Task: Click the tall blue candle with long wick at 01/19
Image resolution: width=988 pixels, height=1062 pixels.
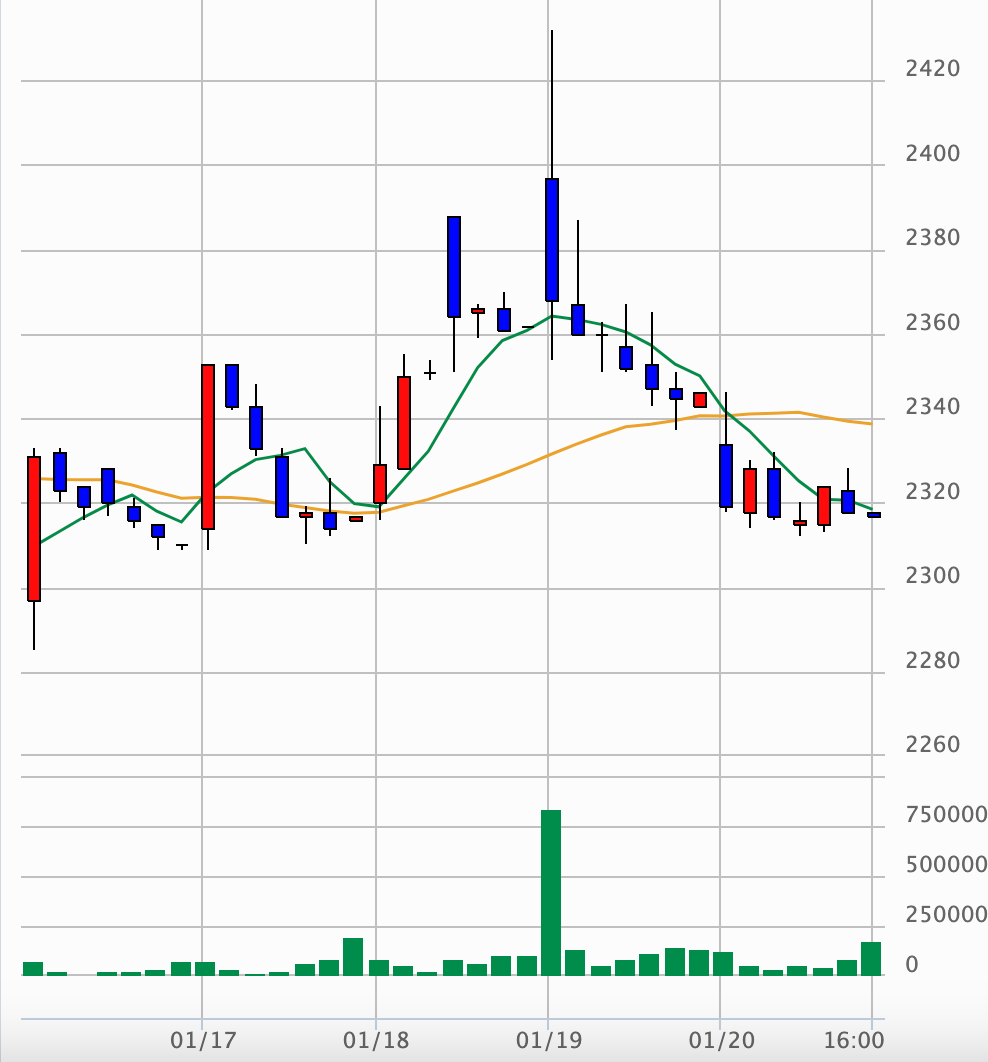Action: point(552,240)
